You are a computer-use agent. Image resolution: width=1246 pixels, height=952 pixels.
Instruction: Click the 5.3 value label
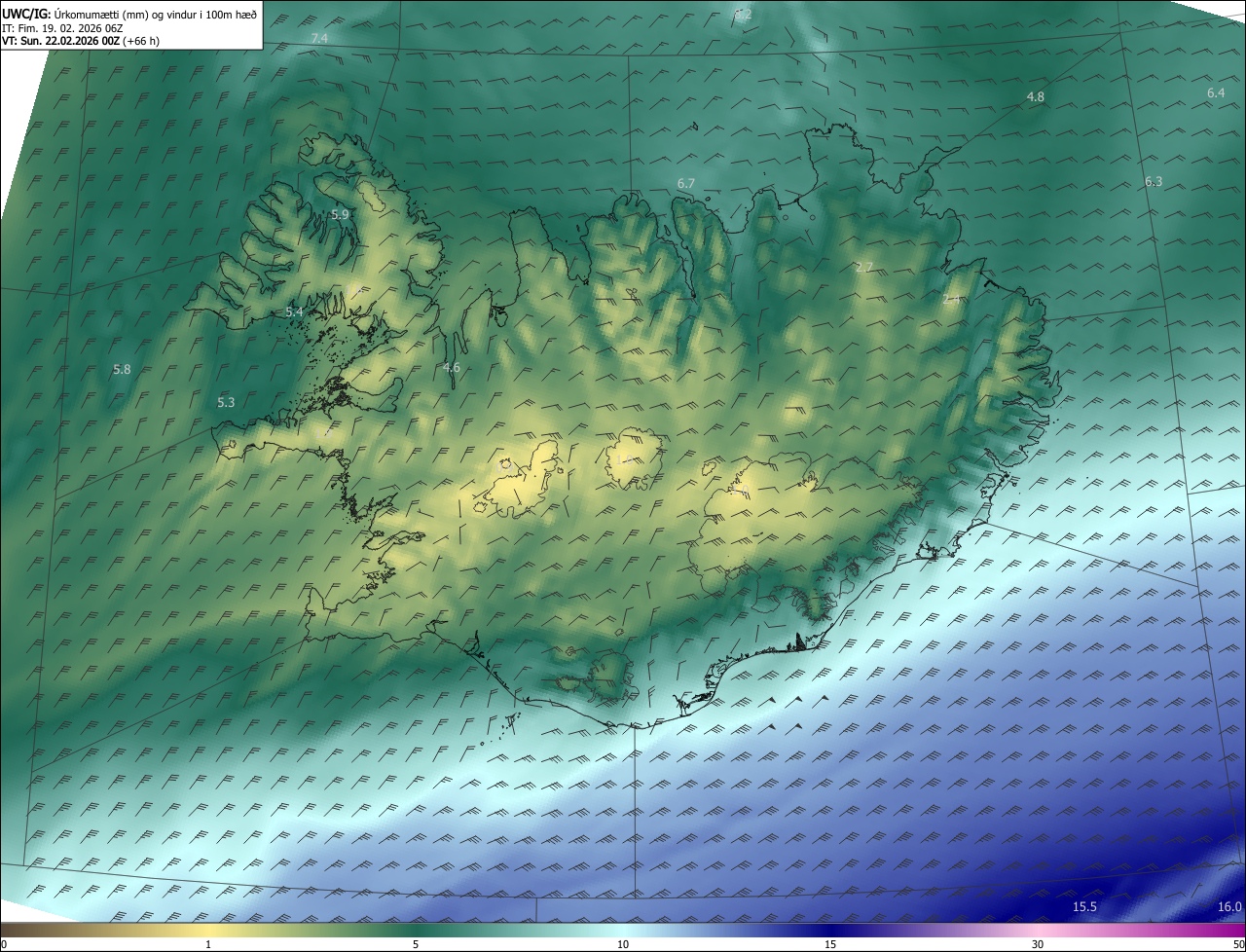(x=226, y=402)
